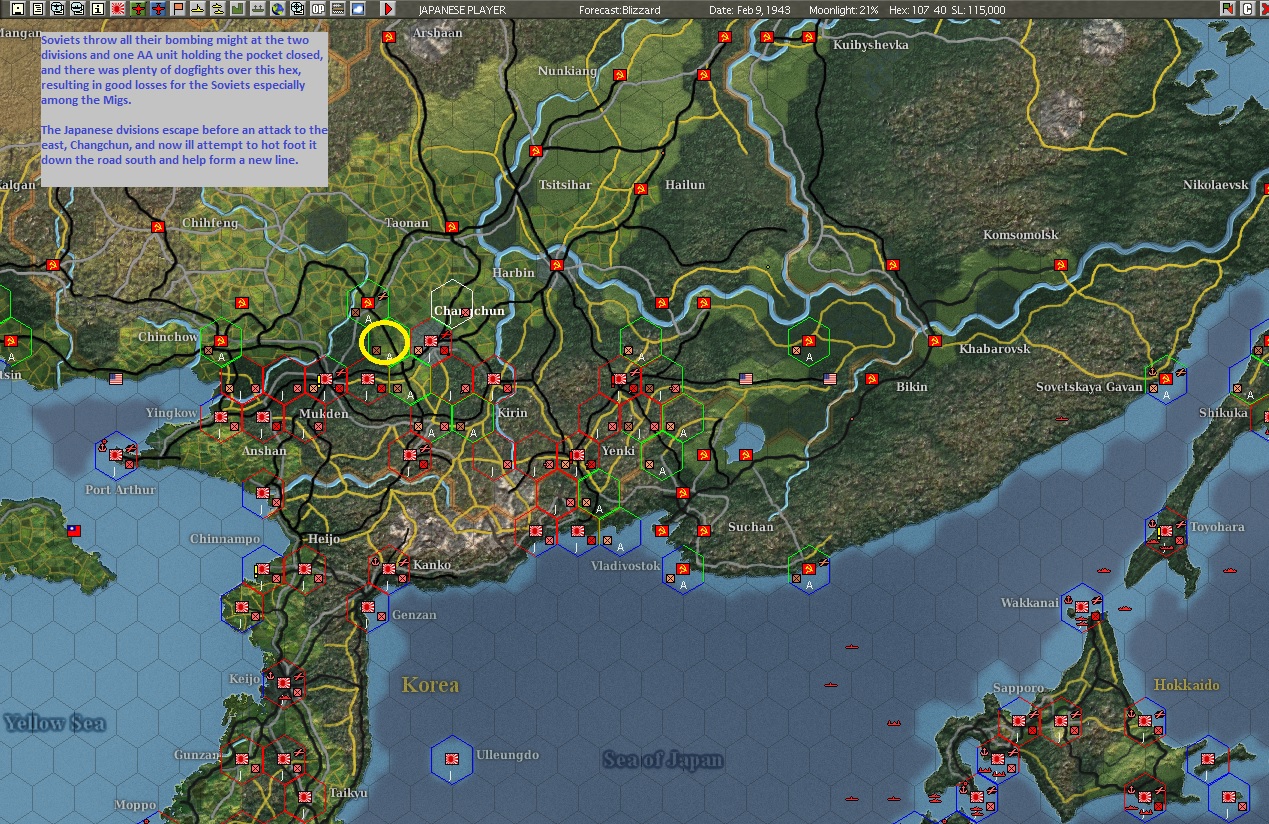Click the 'Korea' region label

pos(430,685)
